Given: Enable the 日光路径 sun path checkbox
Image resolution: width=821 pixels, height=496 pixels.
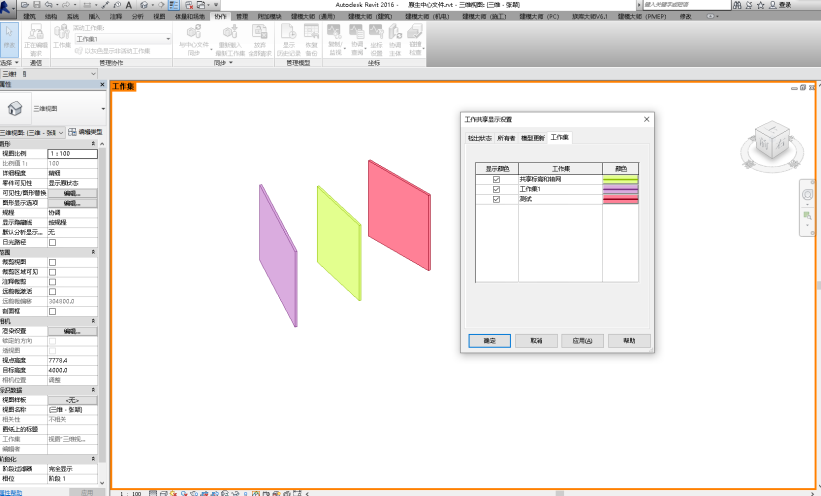Looking at the screenshot, I should 52,243.
